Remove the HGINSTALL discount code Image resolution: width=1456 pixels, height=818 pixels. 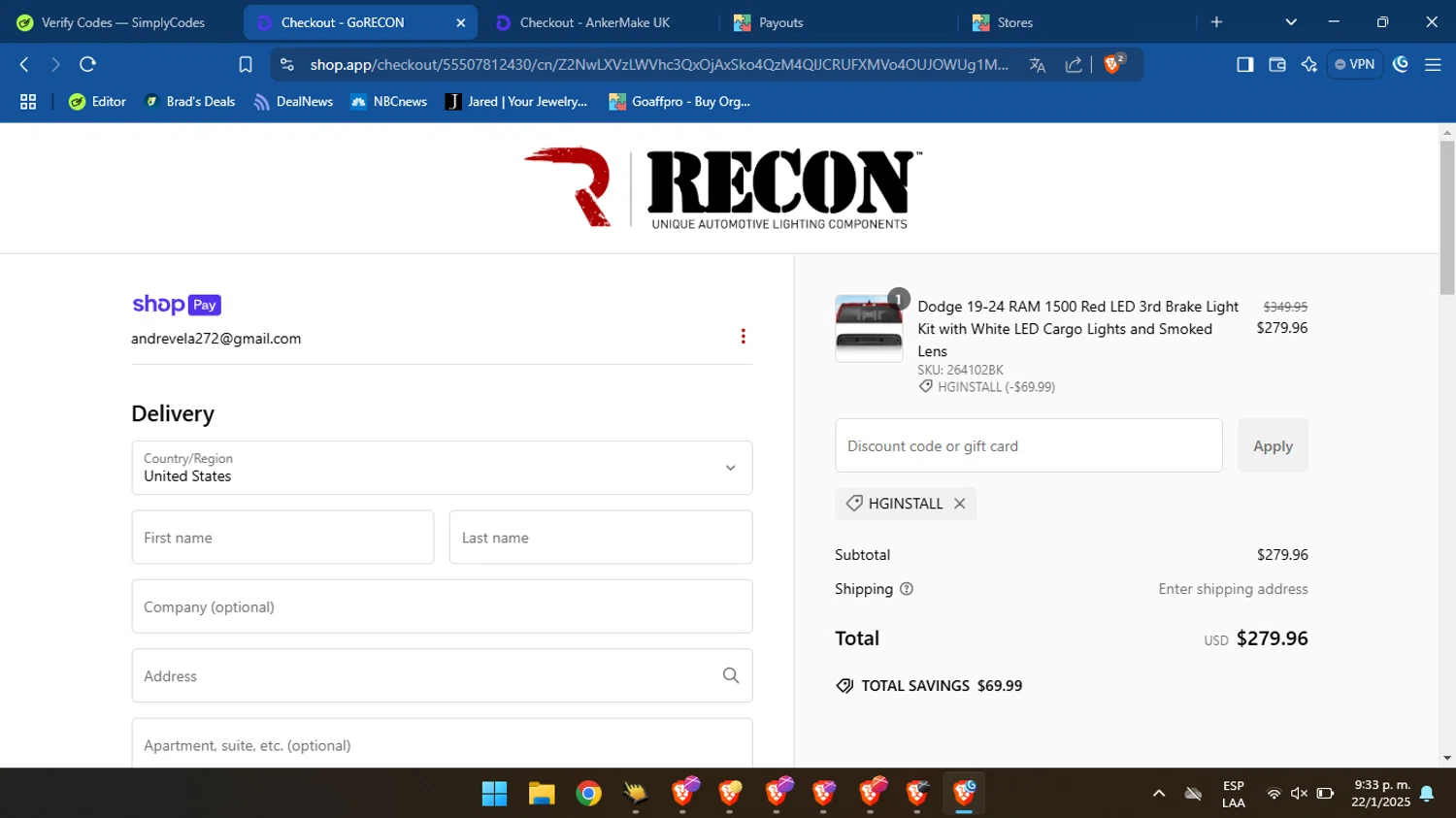tap(959, 504)
